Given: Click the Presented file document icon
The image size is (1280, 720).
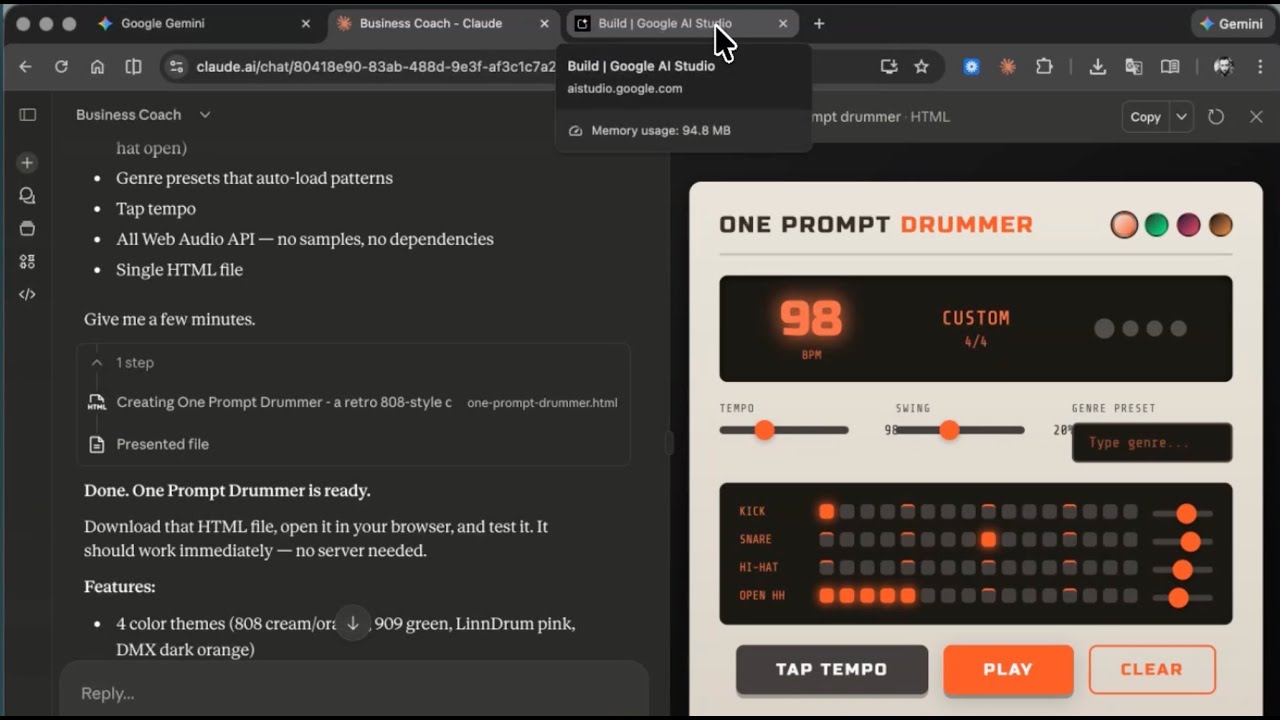Looking at the screenshot, I should click(97, 444).
